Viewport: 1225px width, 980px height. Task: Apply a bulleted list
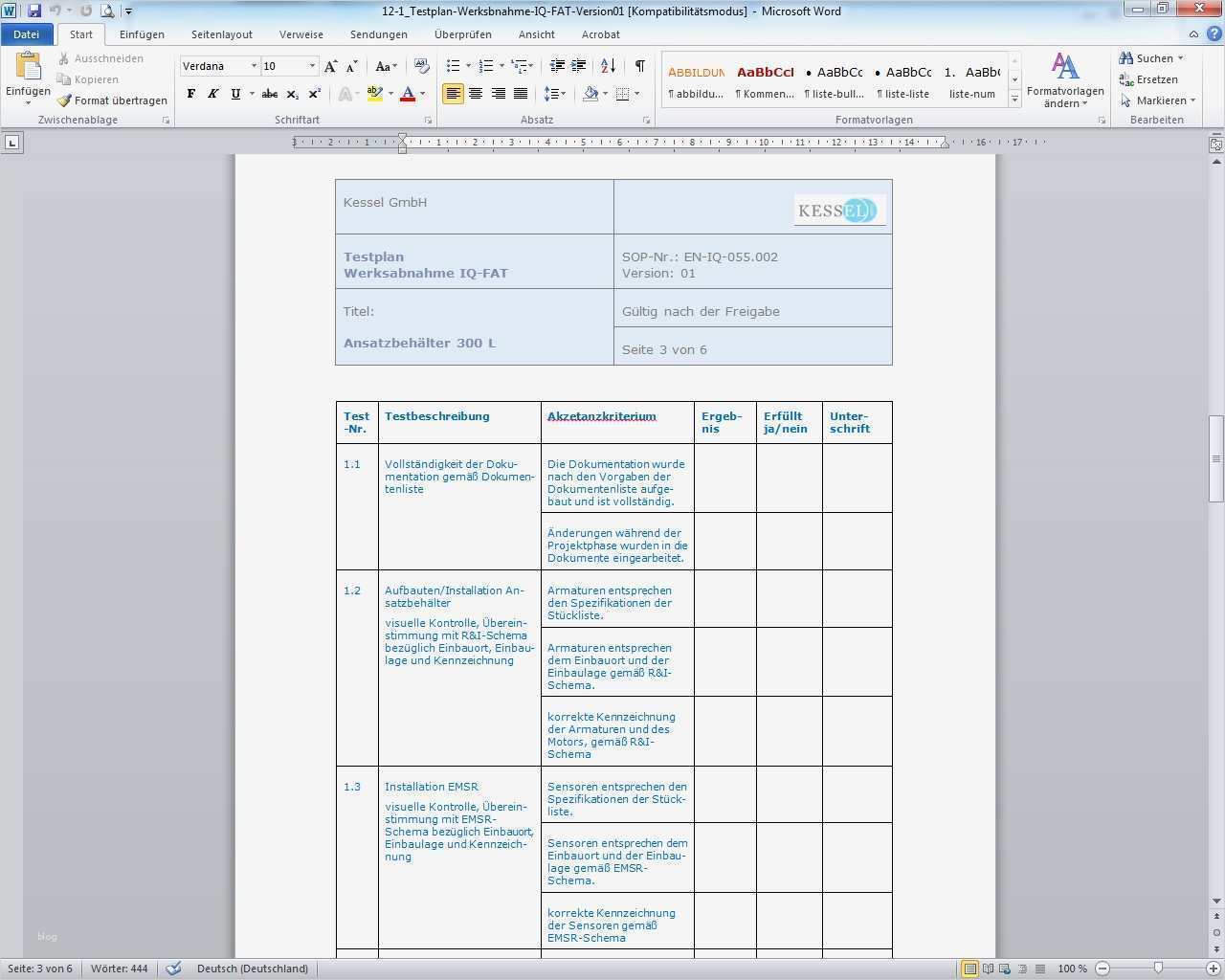454,66
